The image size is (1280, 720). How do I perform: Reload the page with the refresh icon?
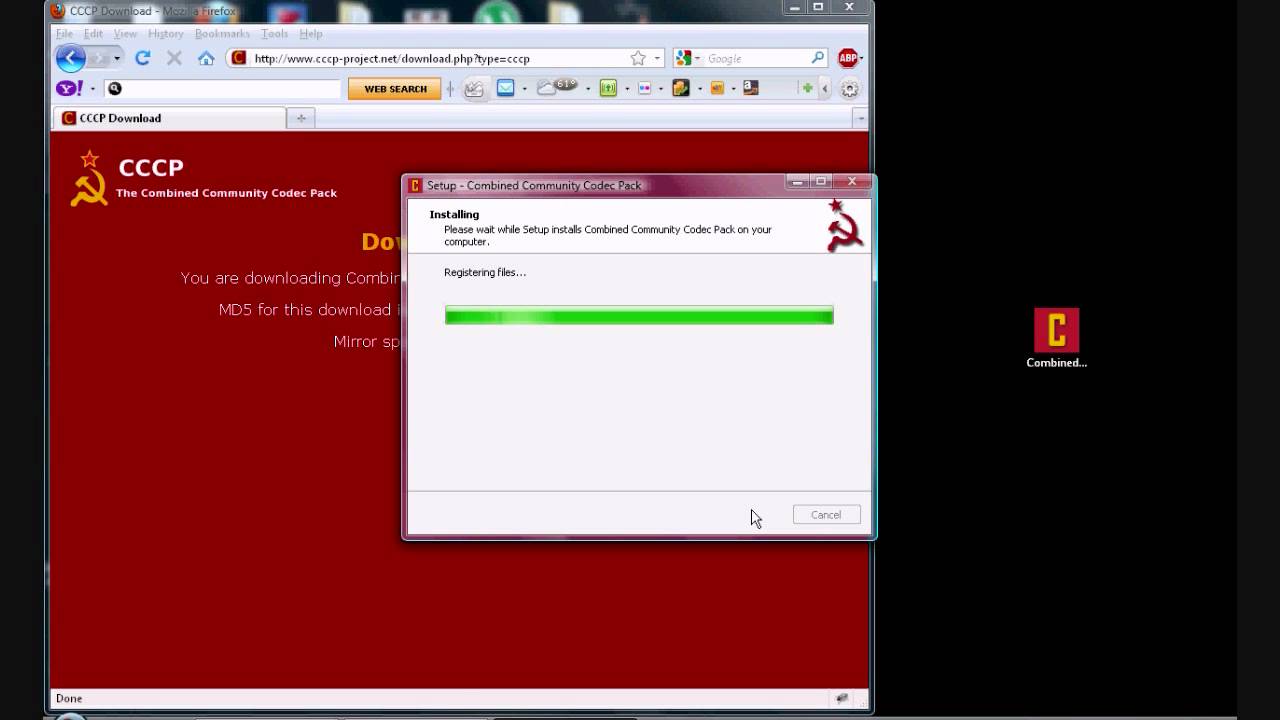pyautogui.click(x=143, y=58)
